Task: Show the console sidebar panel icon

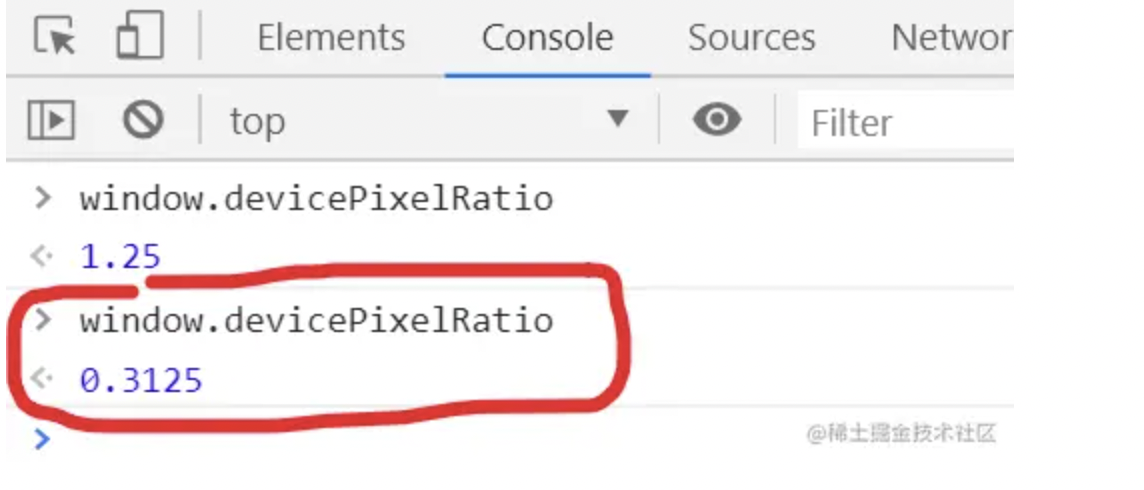Action: click(51, 122)
